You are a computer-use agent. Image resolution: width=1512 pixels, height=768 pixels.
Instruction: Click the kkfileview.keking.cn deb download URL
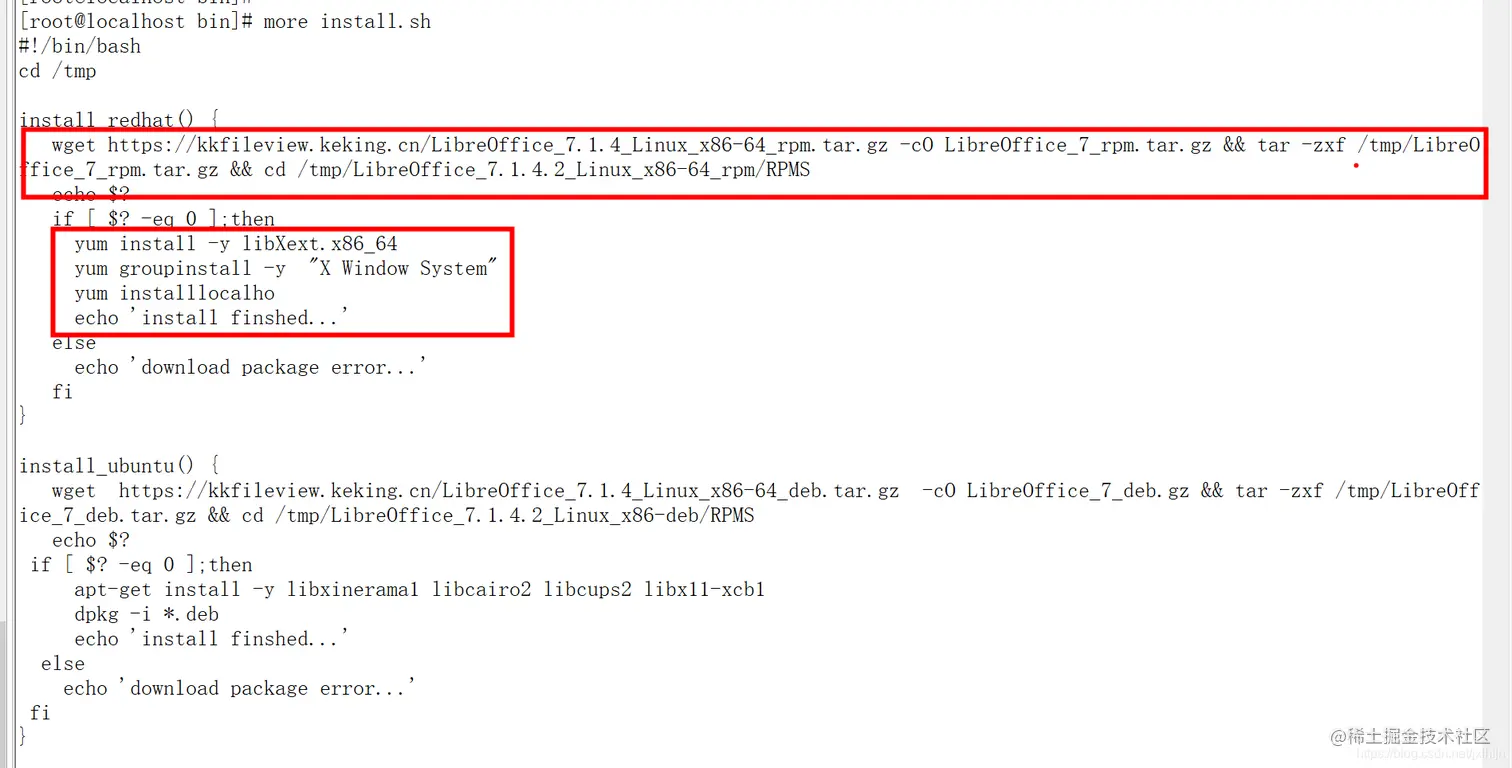click(x=508, y=491)
